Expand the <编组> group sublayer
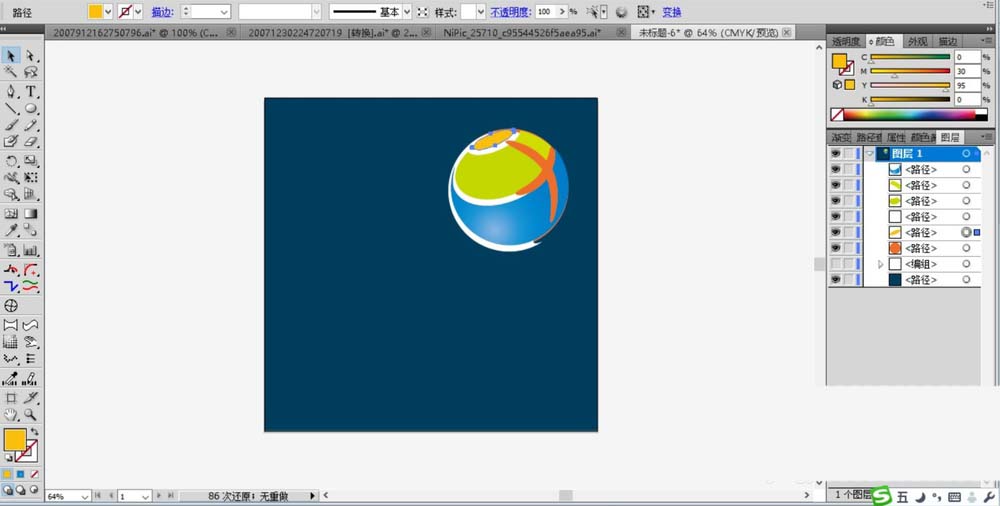The width and height of the screenshot is (1000, 506). pos(881,264)
